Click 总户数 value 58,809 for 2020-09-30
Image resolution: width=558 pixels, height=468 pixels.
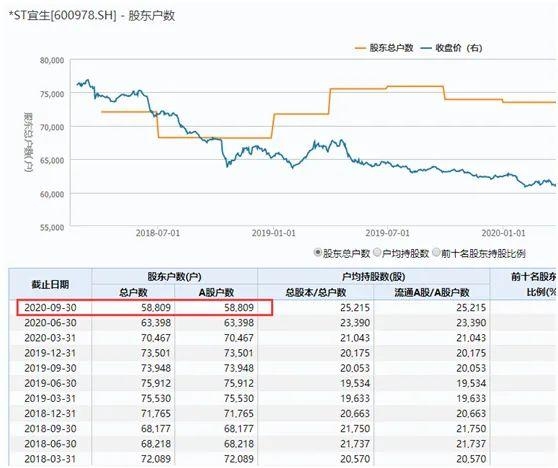[x=156, y=307]
